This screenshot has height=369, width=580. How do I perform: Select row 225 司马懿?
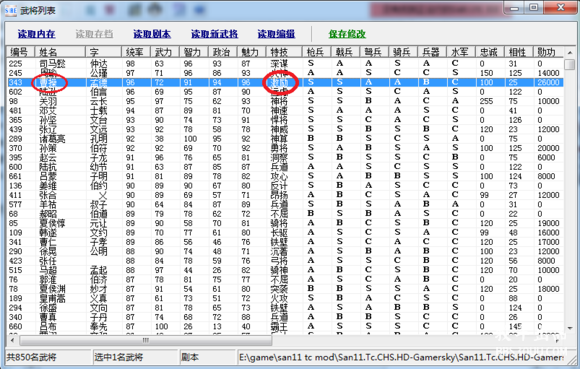coord(285,64)
